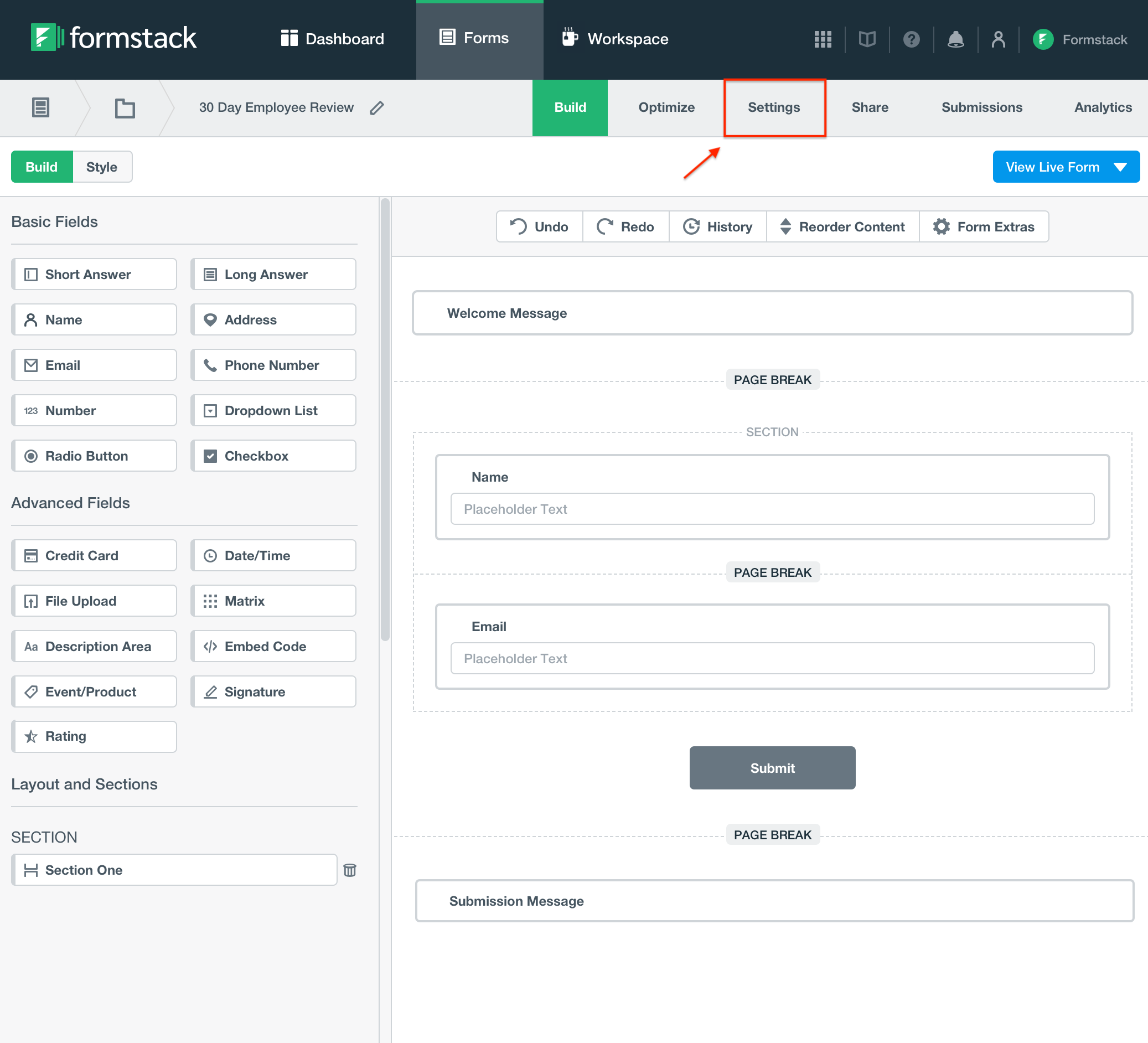Add a Radio Button field

tap(94, 456)
